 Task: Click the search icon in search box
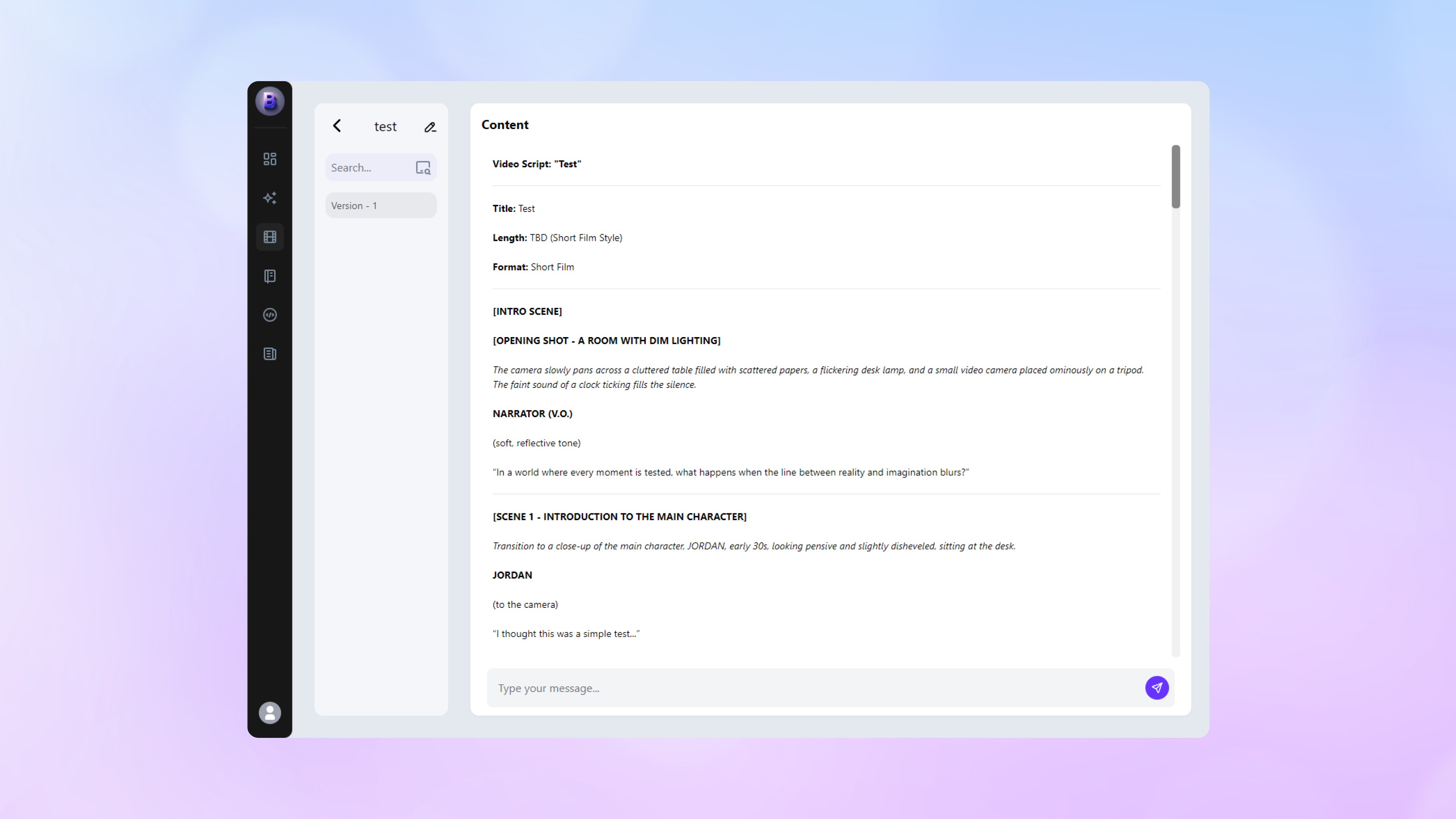pyautogui.click(x=423, y=168)
